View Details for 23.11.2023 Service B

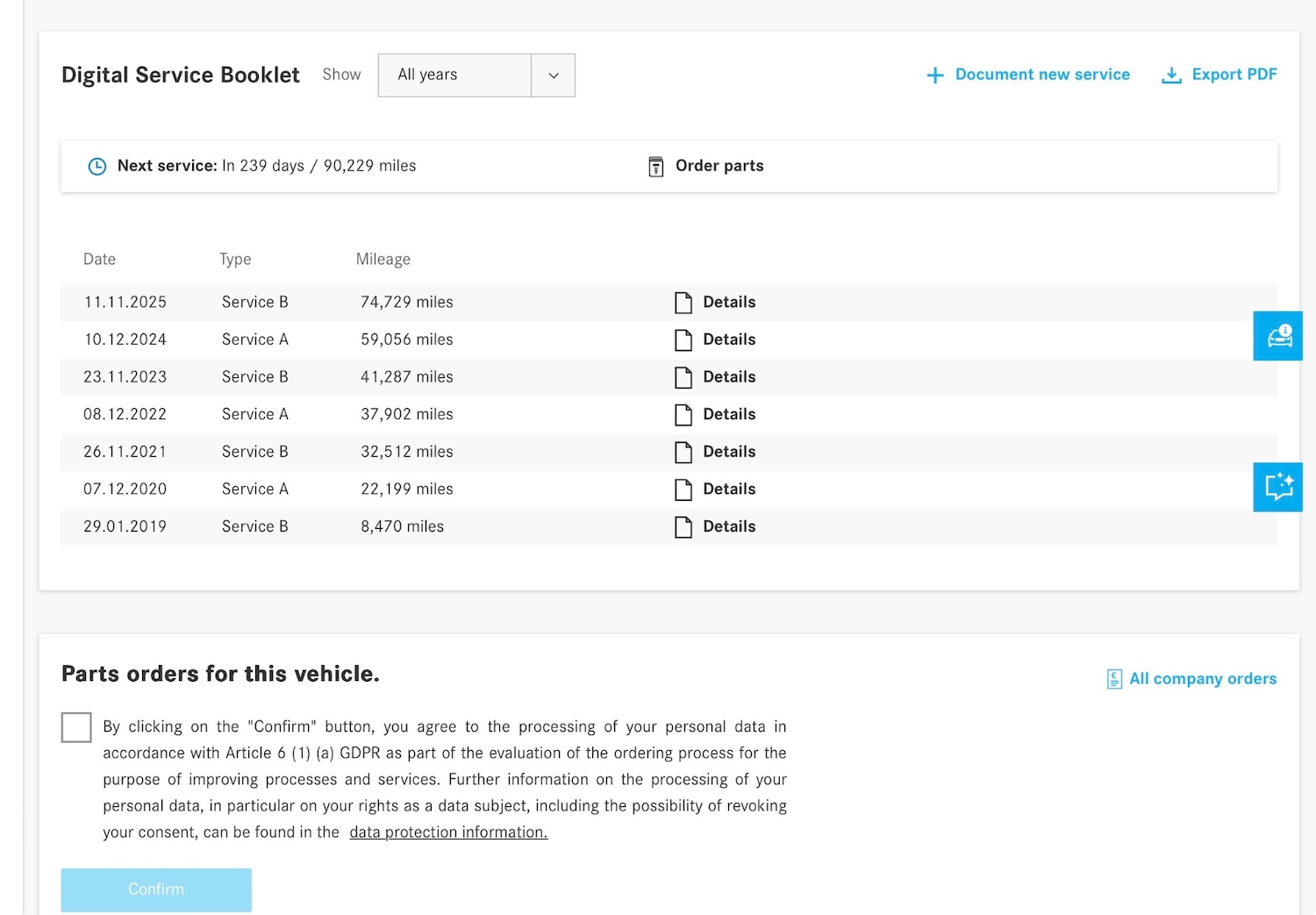coord(728,377)
